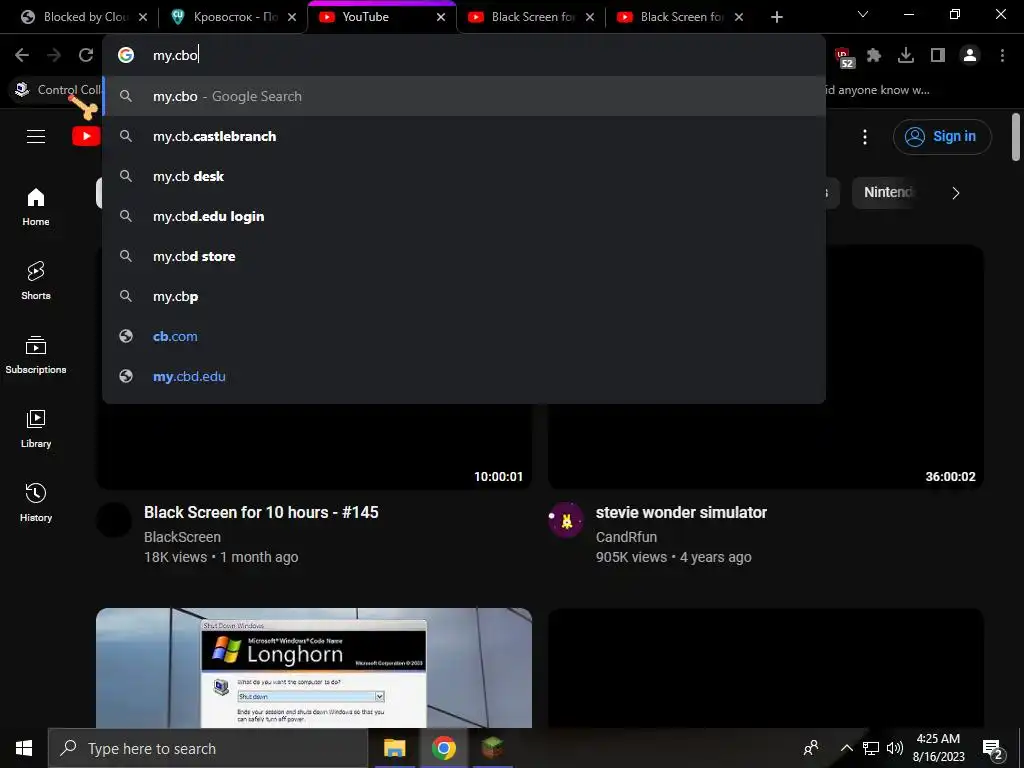Toggle the Chrome side panel icon

point(938,56)
